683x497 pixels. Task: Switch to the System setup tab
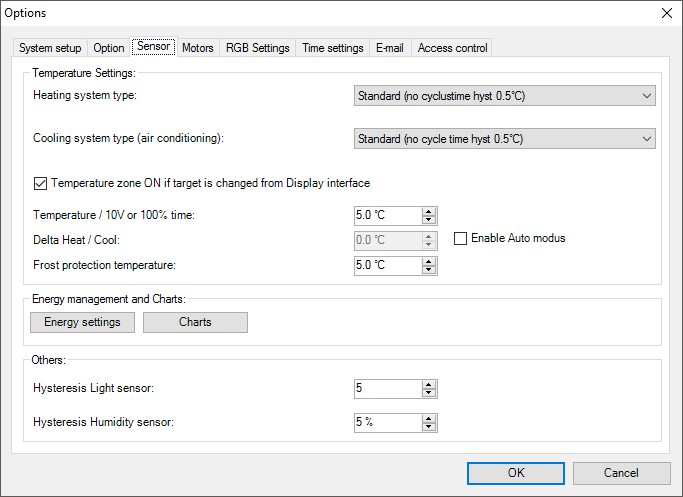click(50, 48)
